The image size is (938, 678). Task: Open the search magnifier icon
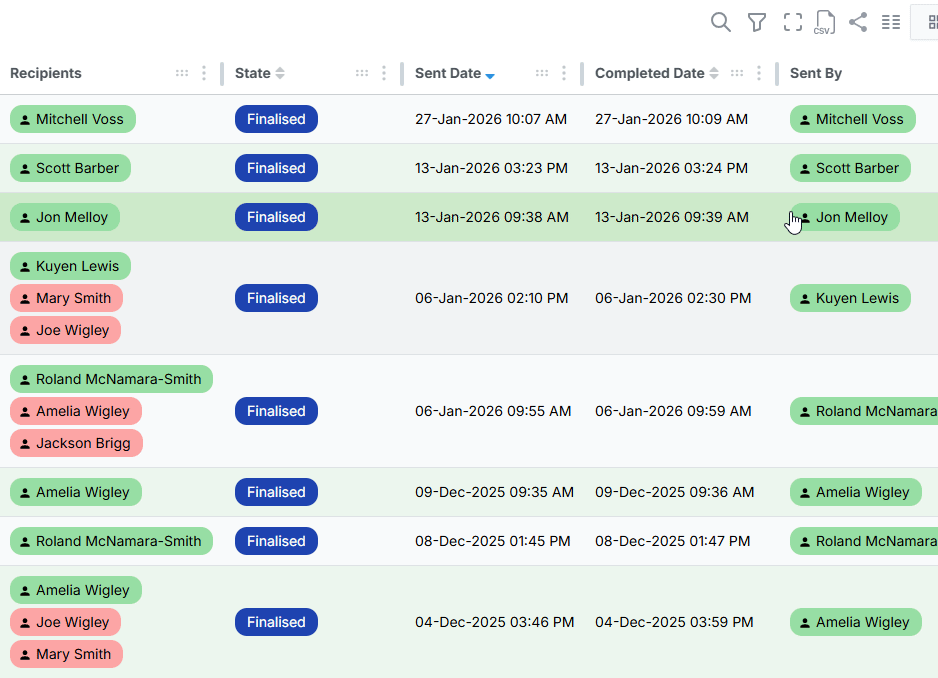point(720,22)
